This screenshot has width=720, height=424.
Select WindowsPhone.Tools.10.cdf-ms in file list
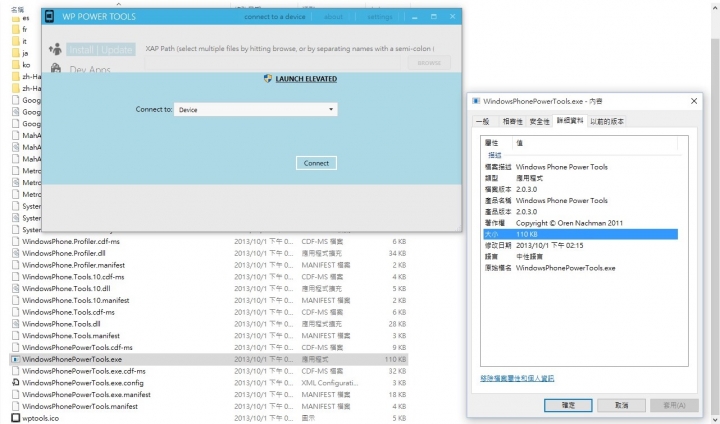[208, 277]
